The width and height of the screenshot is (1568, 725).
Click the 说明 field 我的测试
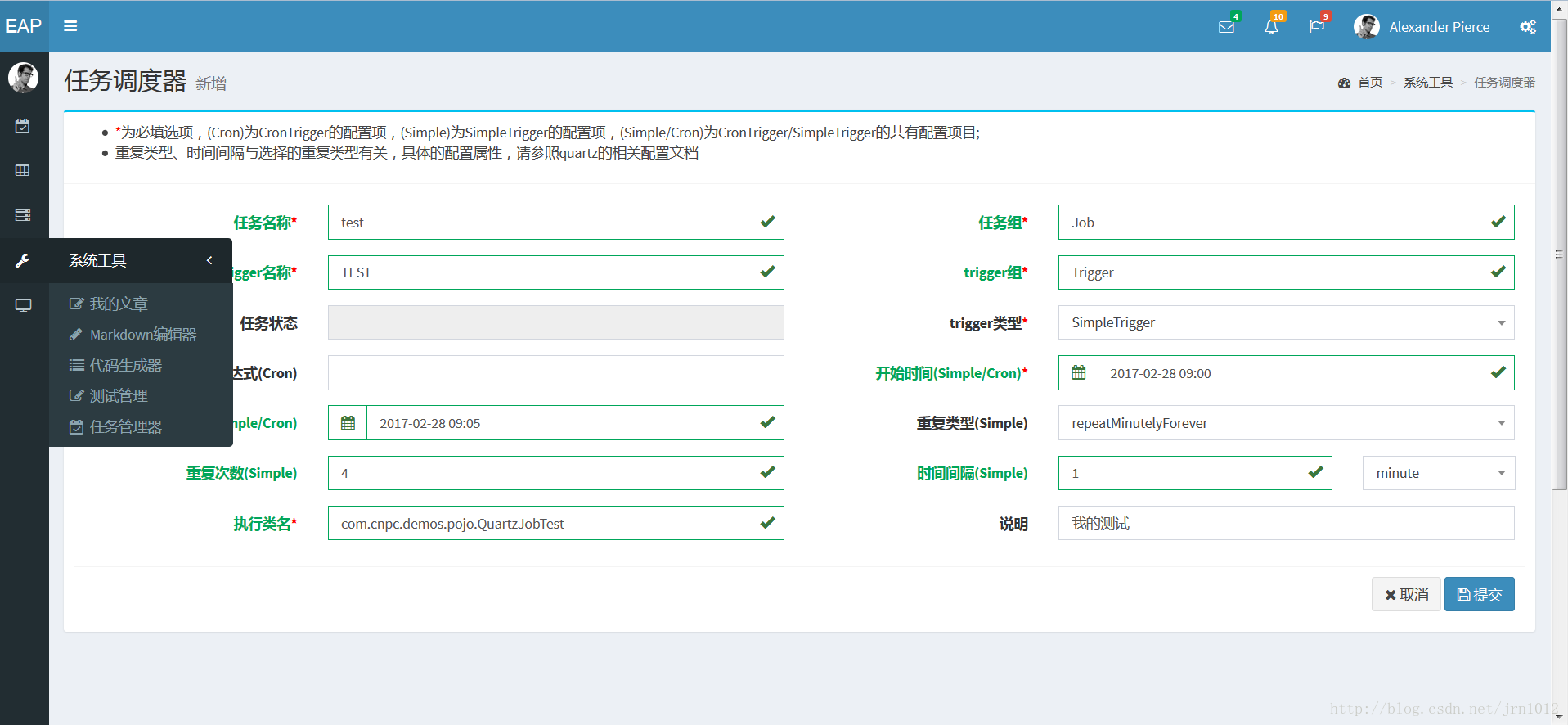[1286, 523]
